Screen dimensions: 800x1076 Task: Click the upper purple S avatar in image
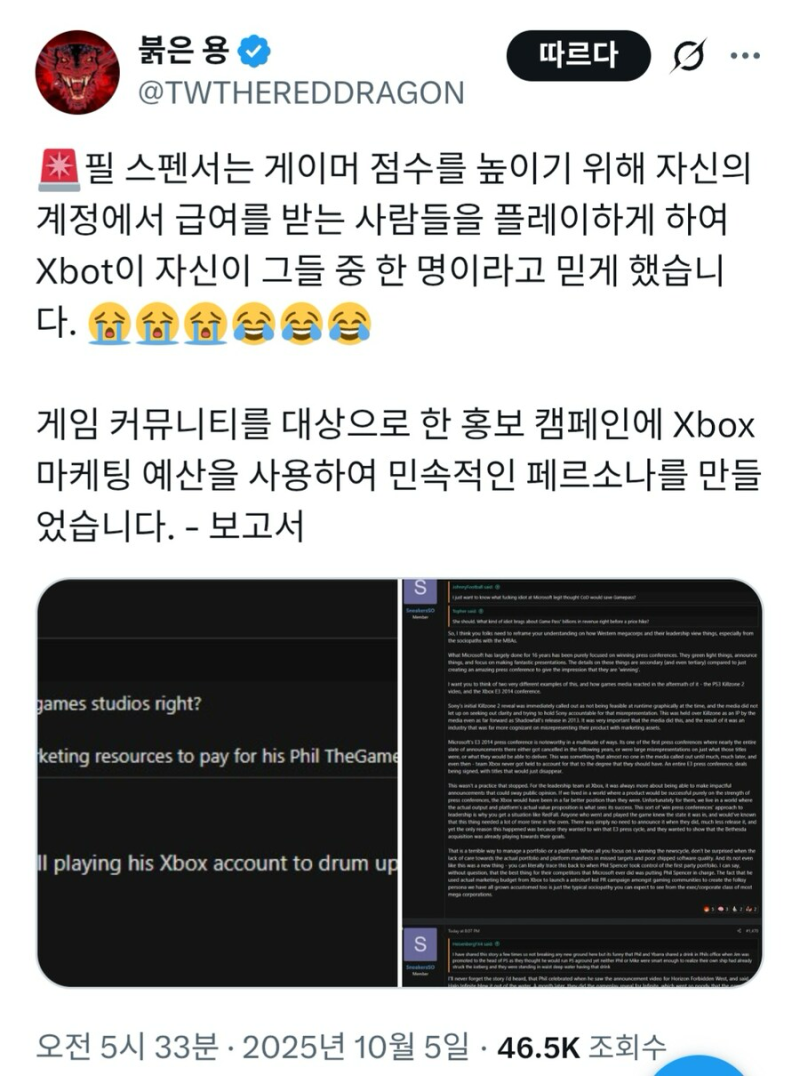[420, 588]
